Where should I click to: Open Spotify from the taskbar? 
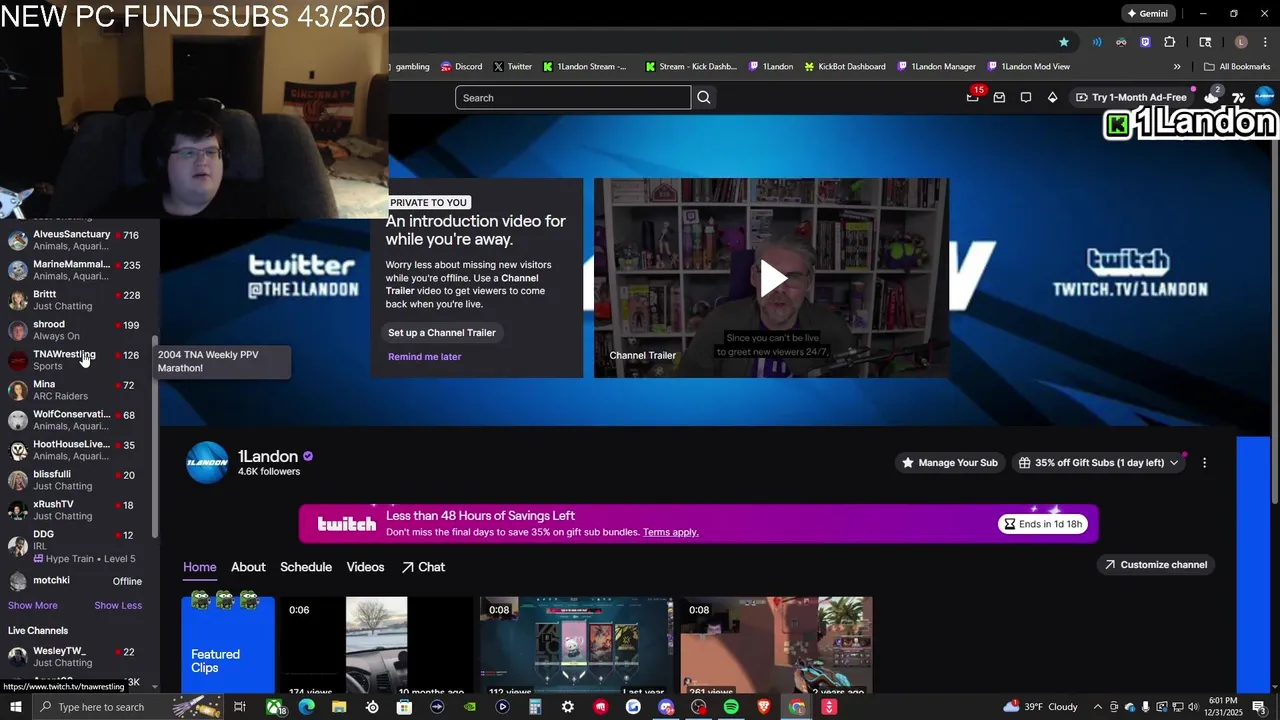[x=731, y=707]
